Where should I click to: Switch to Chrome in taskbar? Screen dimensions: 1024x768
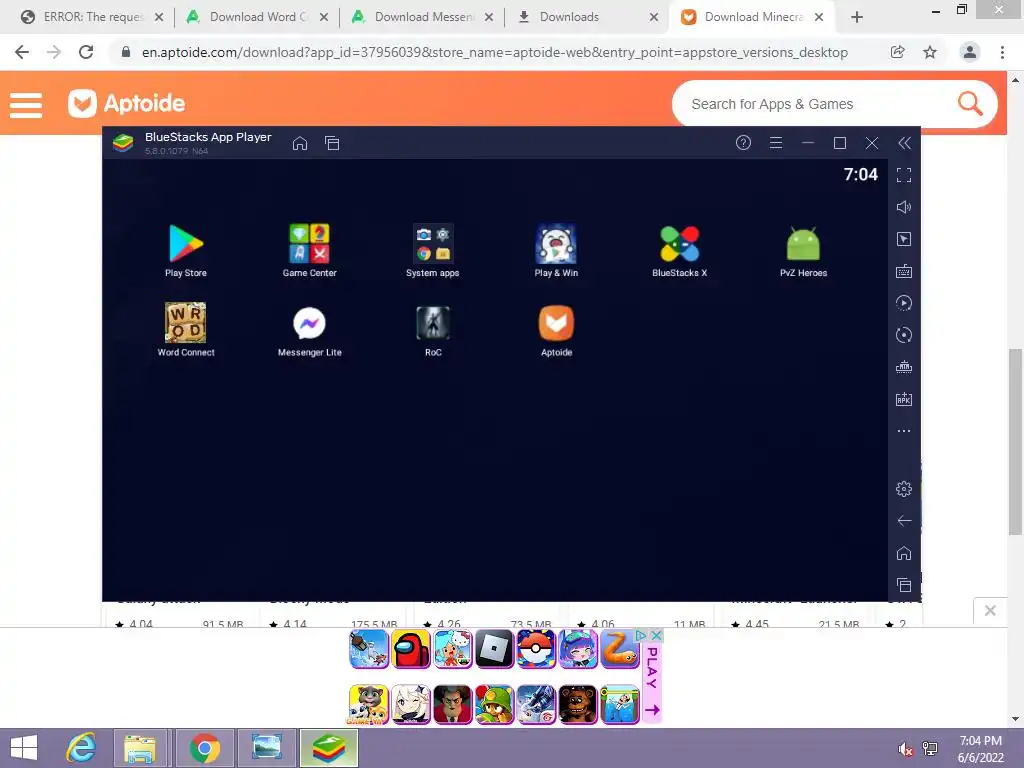205,748
